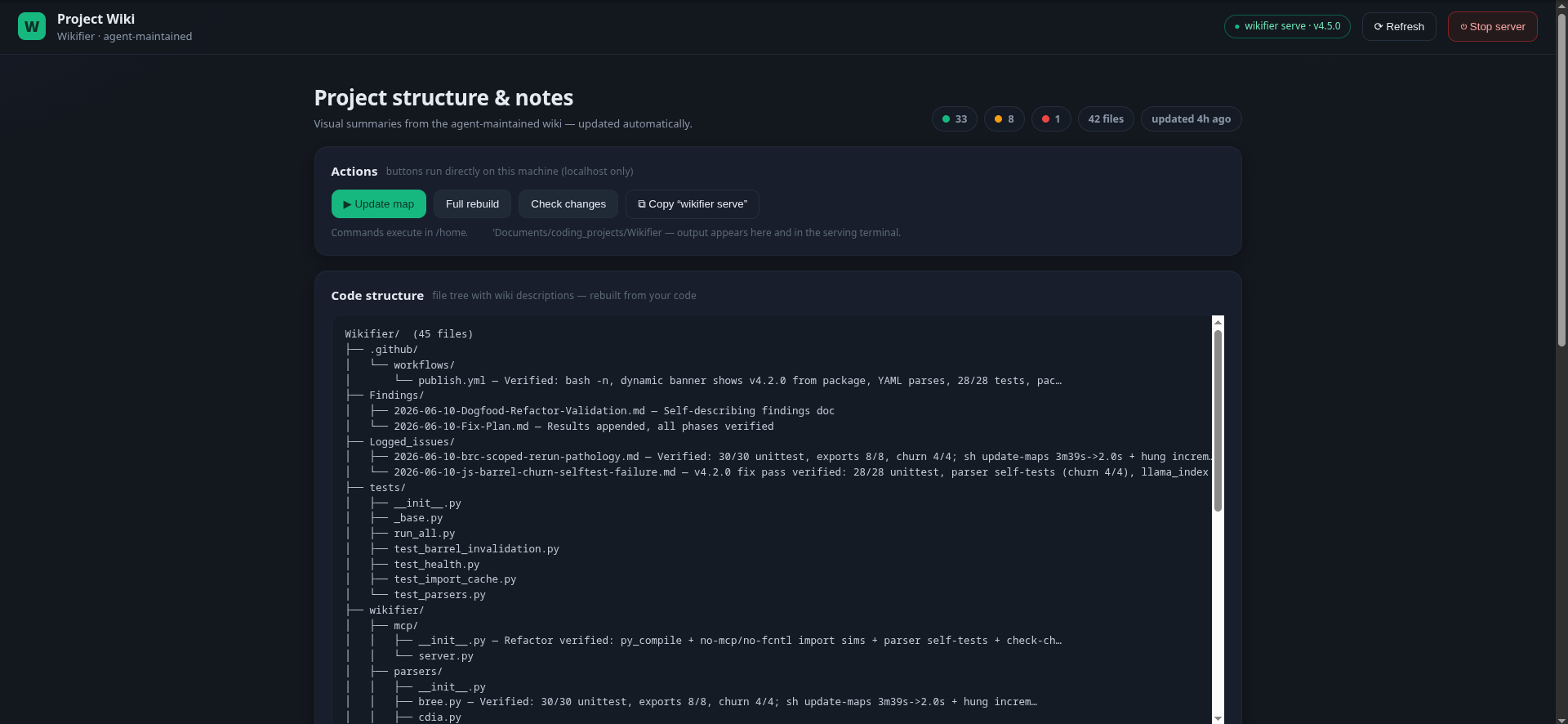Copy the "wikifier serve" command
The image size is (1568, 724).
693,204
